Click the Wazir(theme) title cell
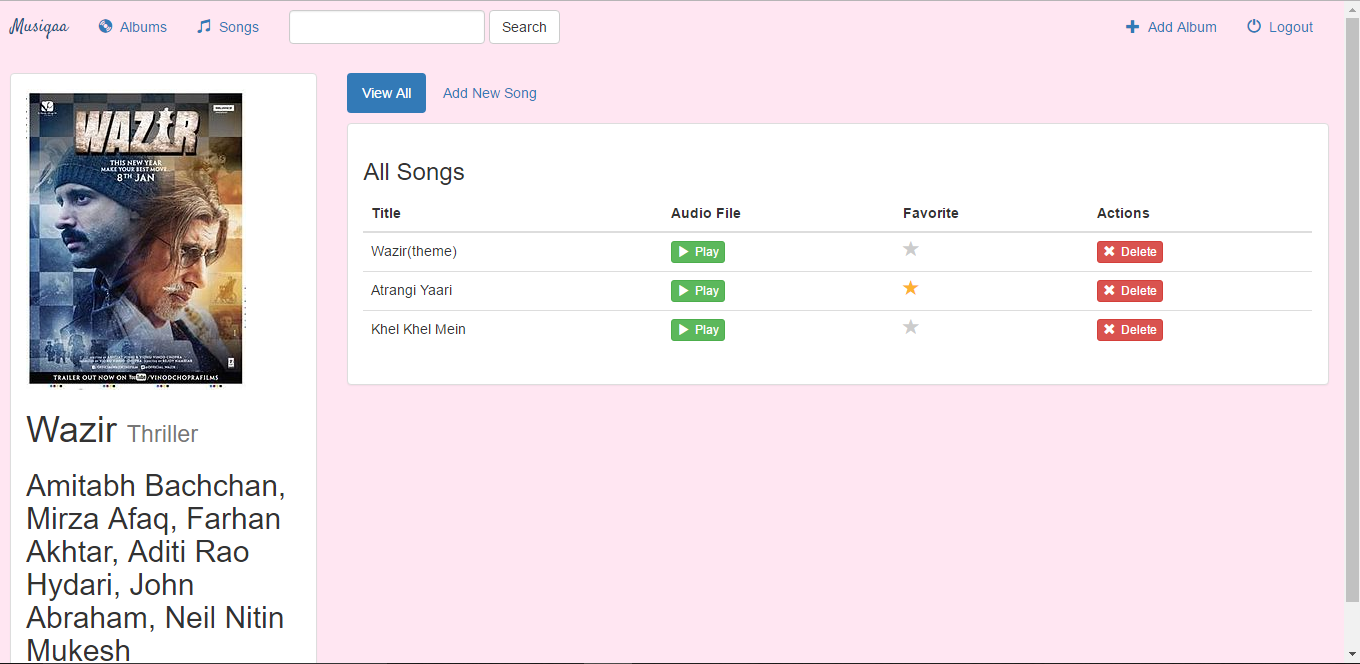 [414, 251]
